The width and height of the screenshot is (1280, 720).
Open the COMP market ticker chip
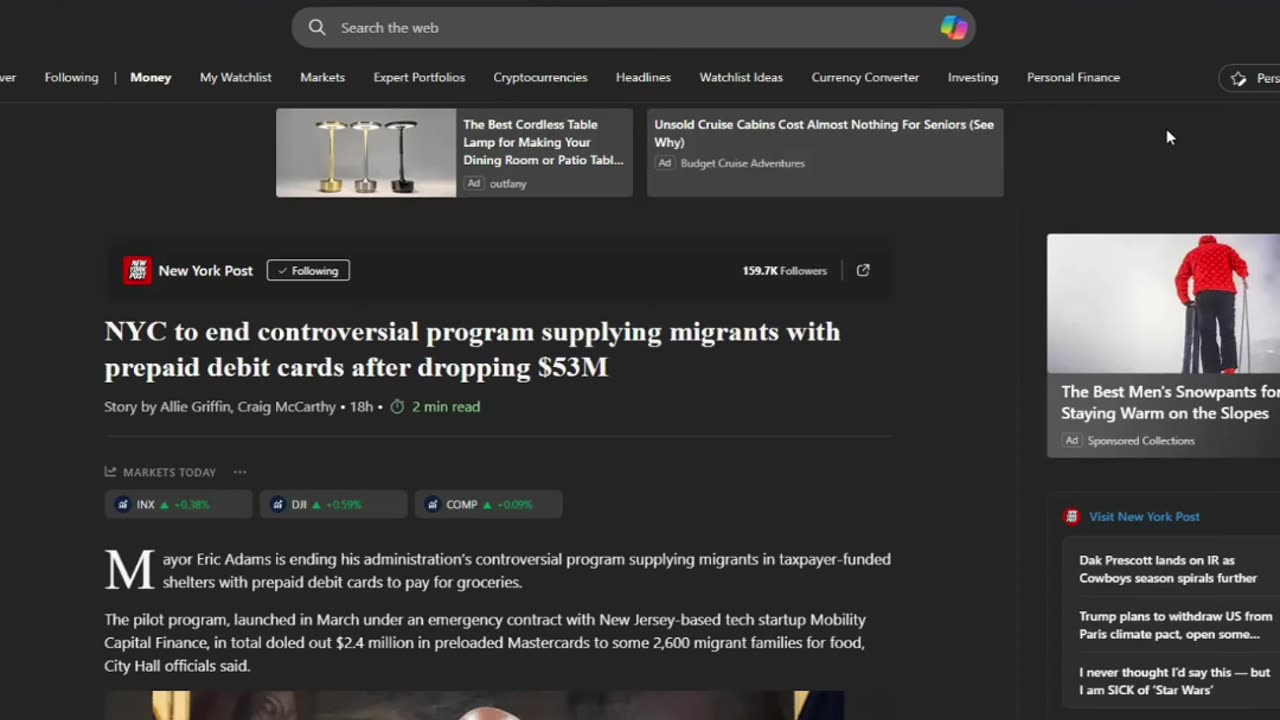[x=488, y=505]
